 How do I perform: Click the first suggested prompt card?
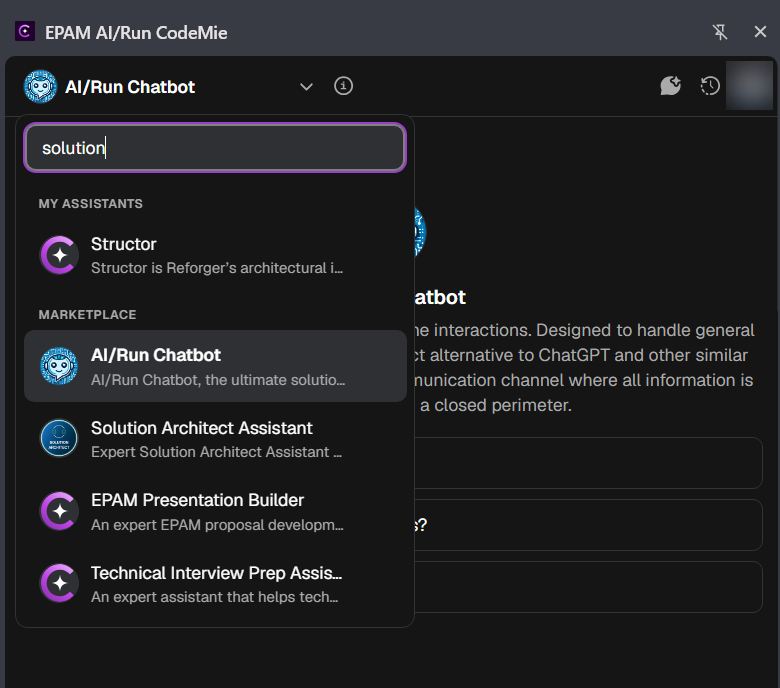point(588,463)
